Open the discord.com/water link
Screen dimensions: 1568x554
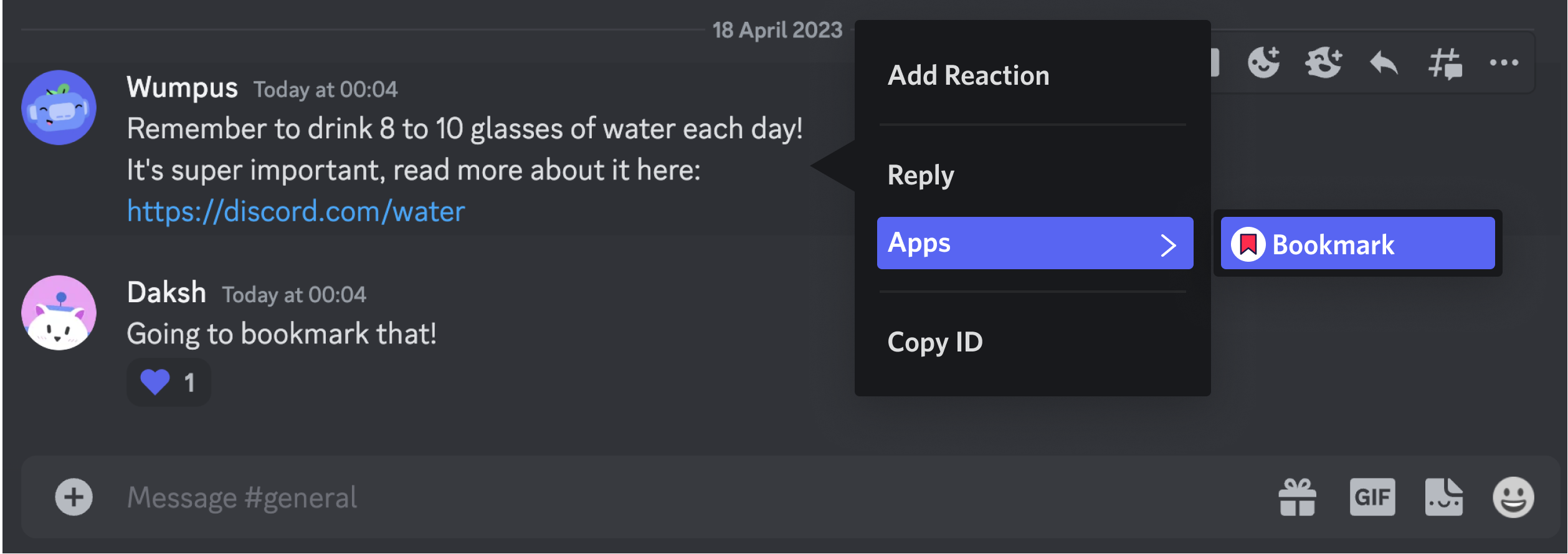pyautogui.click(x=296, y=211)
